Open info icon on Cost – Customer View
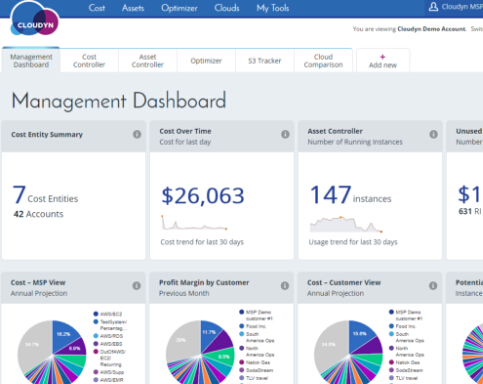 point(433,286)
